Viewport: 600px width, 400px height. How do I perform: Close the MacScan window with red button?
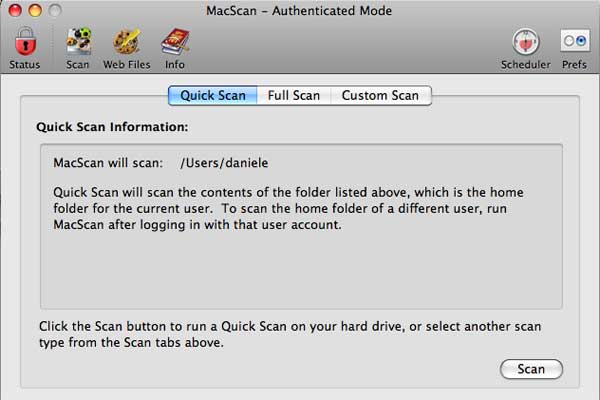[x=13, y=11]
